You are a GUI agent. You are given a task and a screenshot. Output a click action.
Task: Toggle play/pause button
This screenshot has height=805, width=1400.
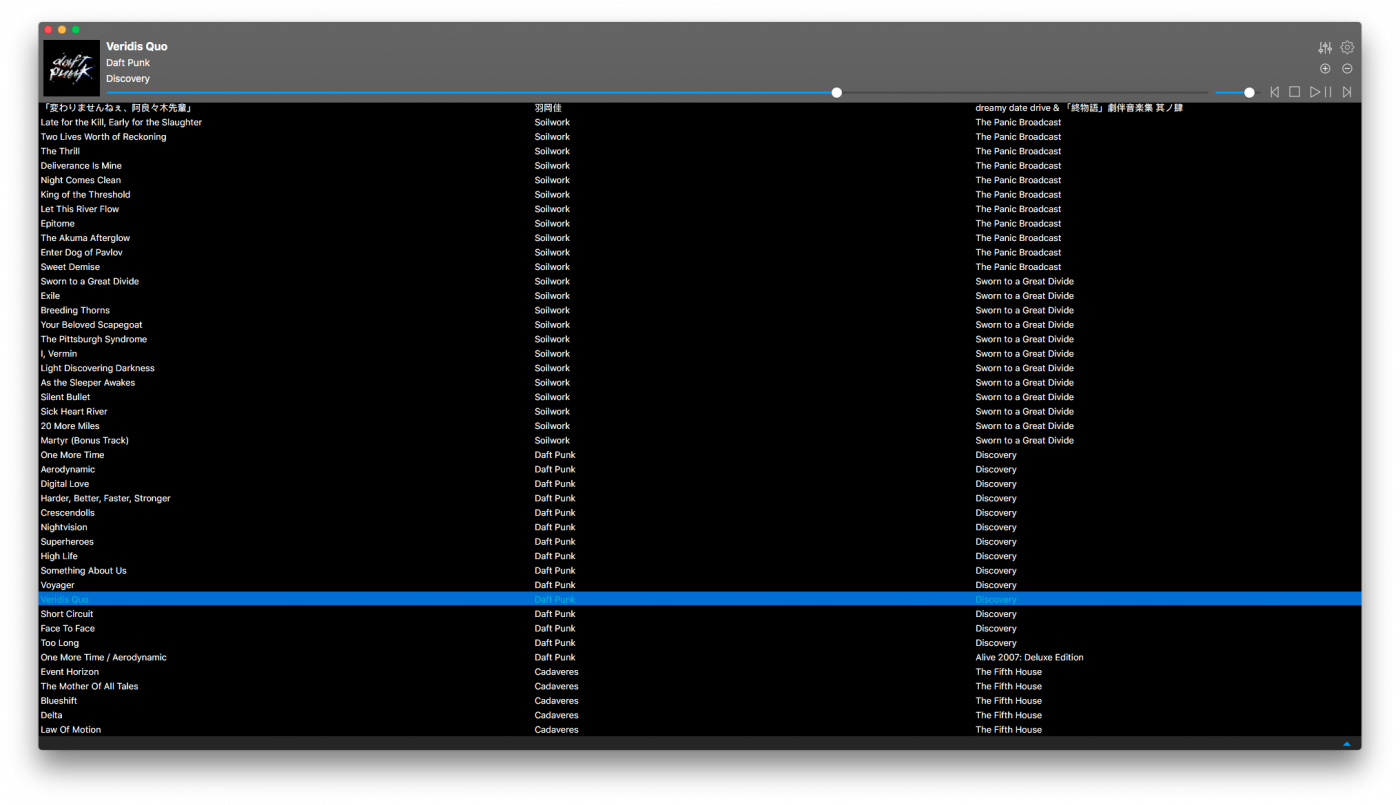click(x=1321, y=92)
